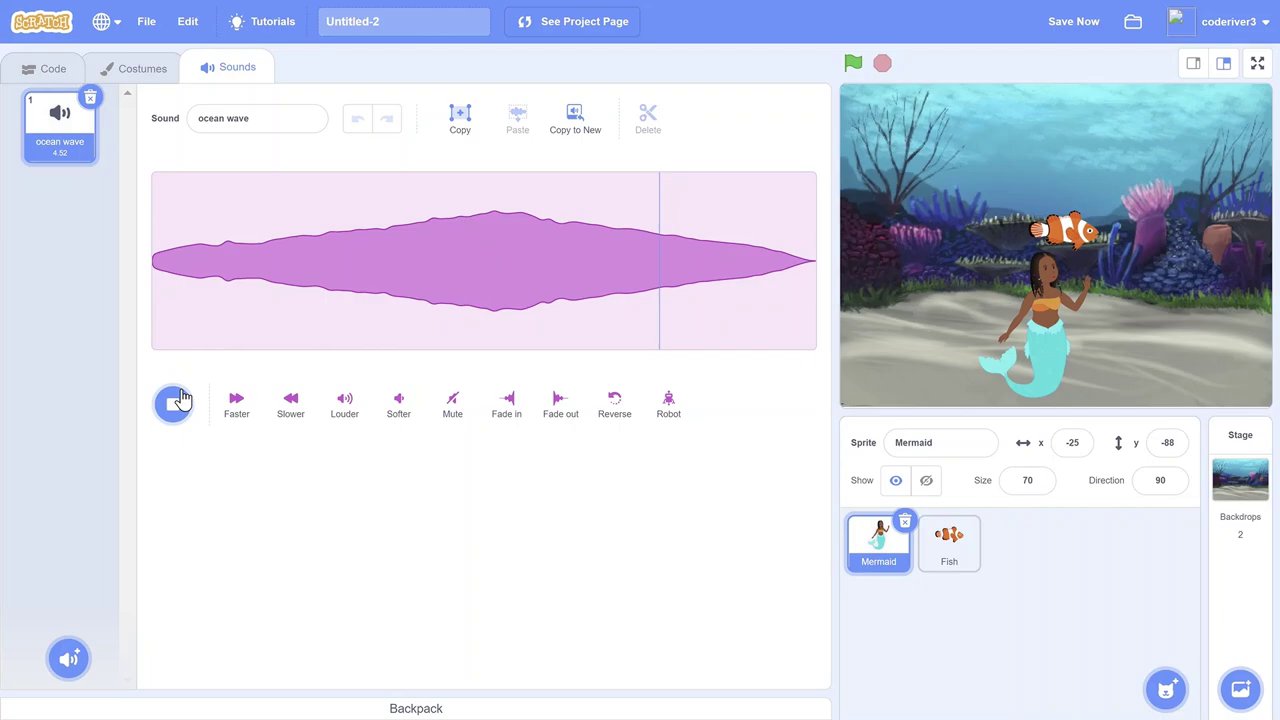Switch to the Costumes tab
1280x720 pixels.
point(133,69)
